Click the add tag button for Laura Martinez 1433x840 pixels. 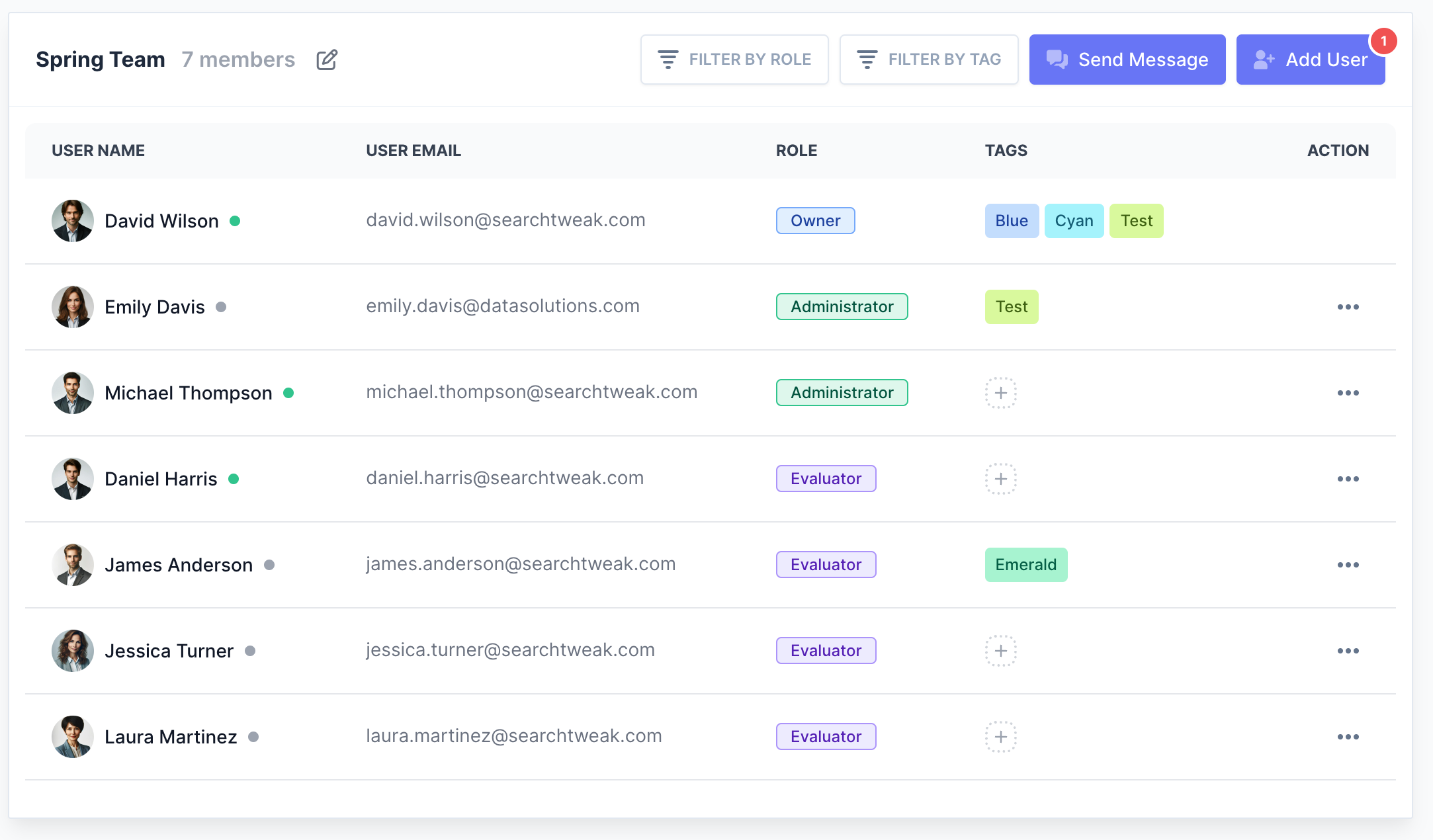1002,736
